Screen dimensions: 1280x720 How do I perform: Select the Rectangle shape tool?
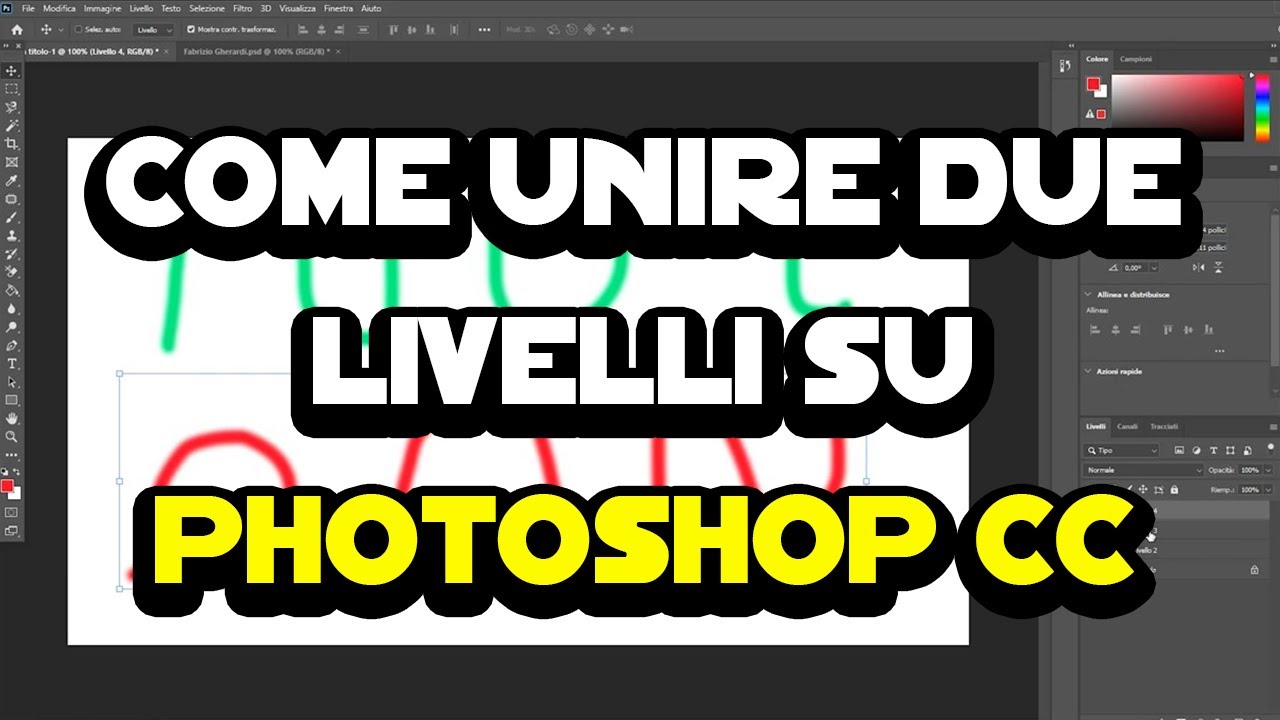[12, 400]
